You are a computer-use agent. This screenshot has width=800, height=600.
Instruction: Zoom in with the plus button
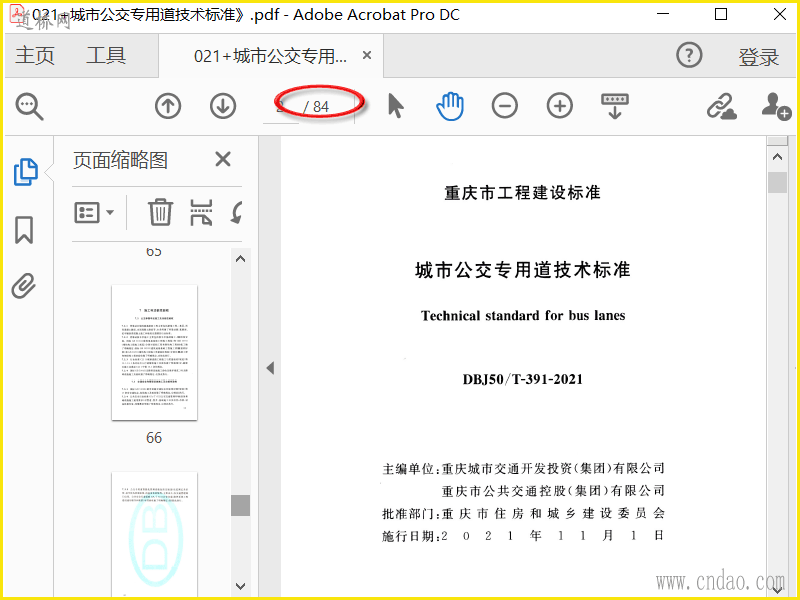(x=560, y=106)
